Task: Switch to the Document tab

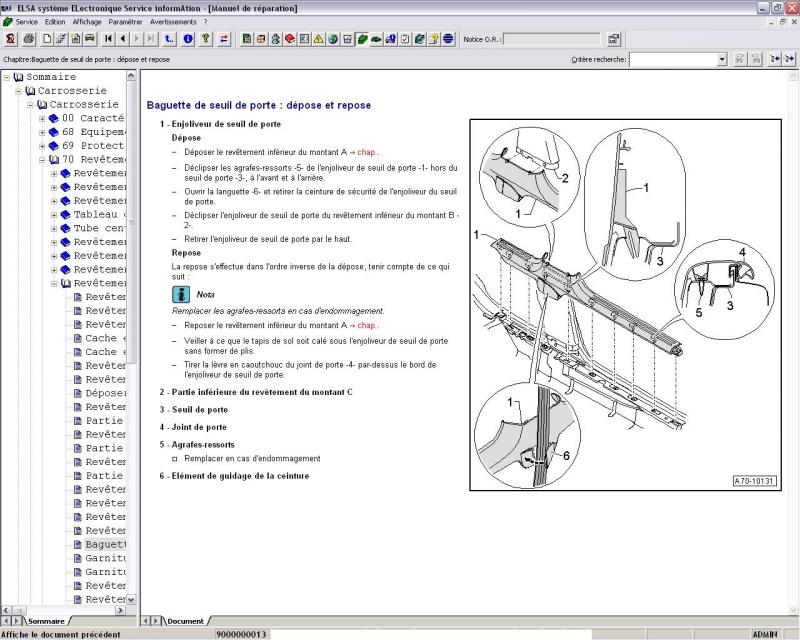Action: 185,621
